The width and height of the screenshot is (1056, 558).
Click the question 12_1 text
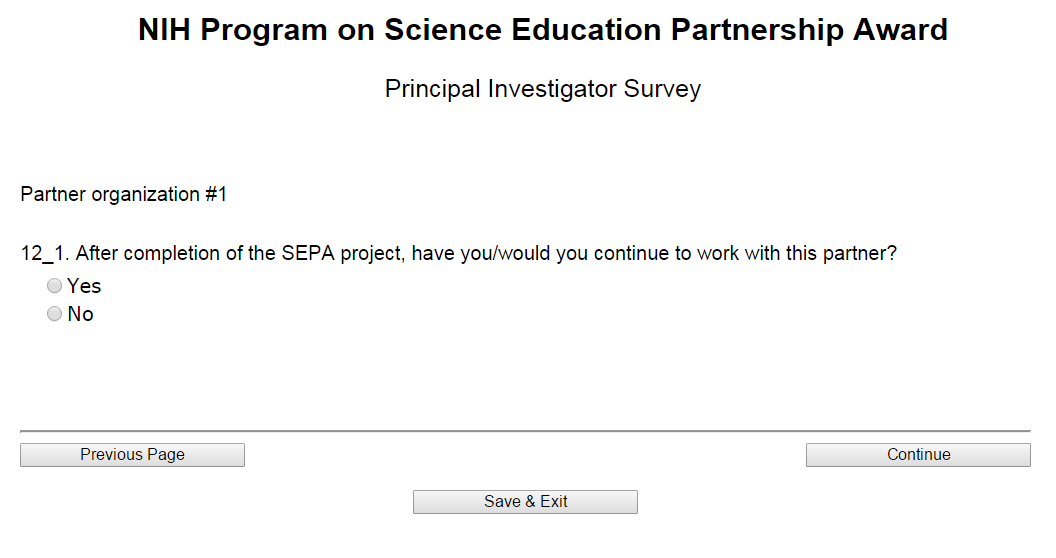pyautogui.click(x=458, y=253)
